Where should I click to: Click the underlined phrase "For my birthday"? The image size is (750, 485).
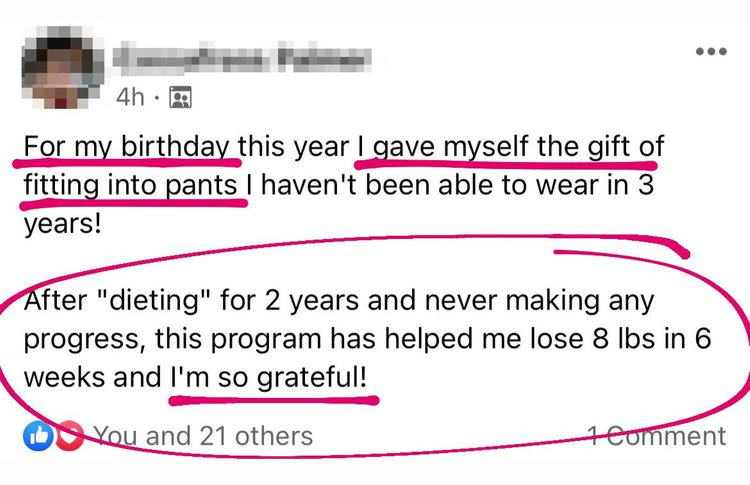(x=127, y=146)
